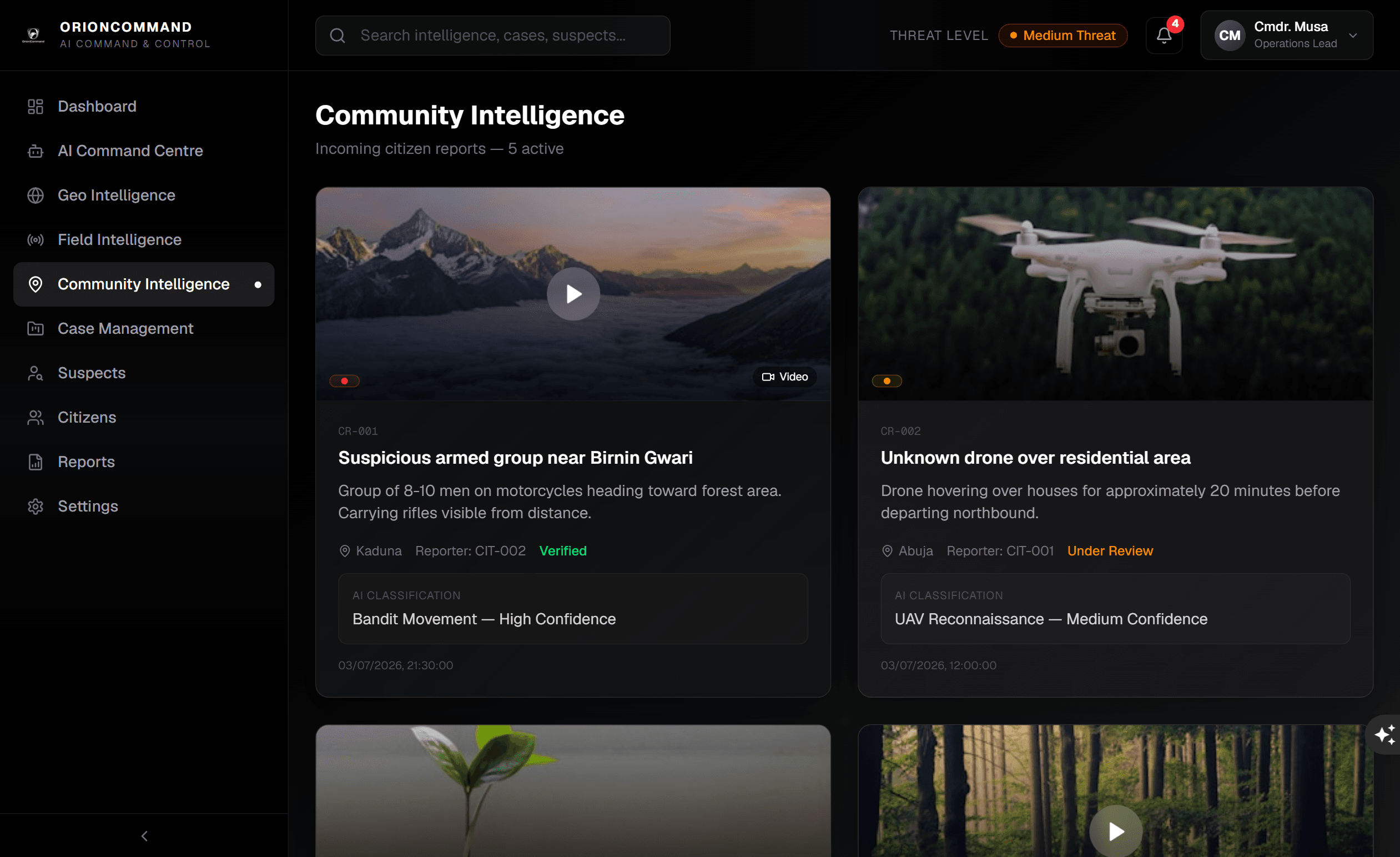Collapse the sidebar with the chevron
1400x857 pixels.
(x=144, y=835)
